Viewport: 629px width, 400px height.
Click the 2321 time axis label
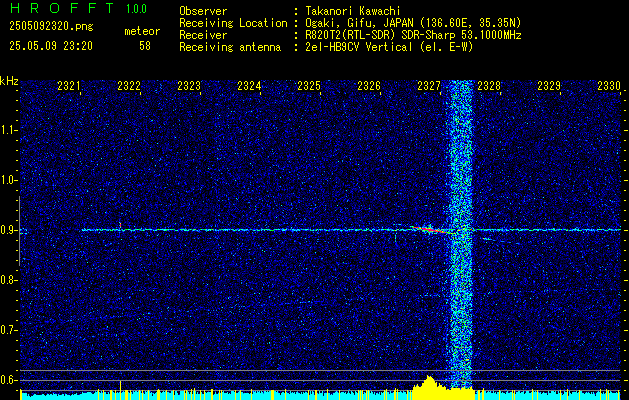coord(69,86)
